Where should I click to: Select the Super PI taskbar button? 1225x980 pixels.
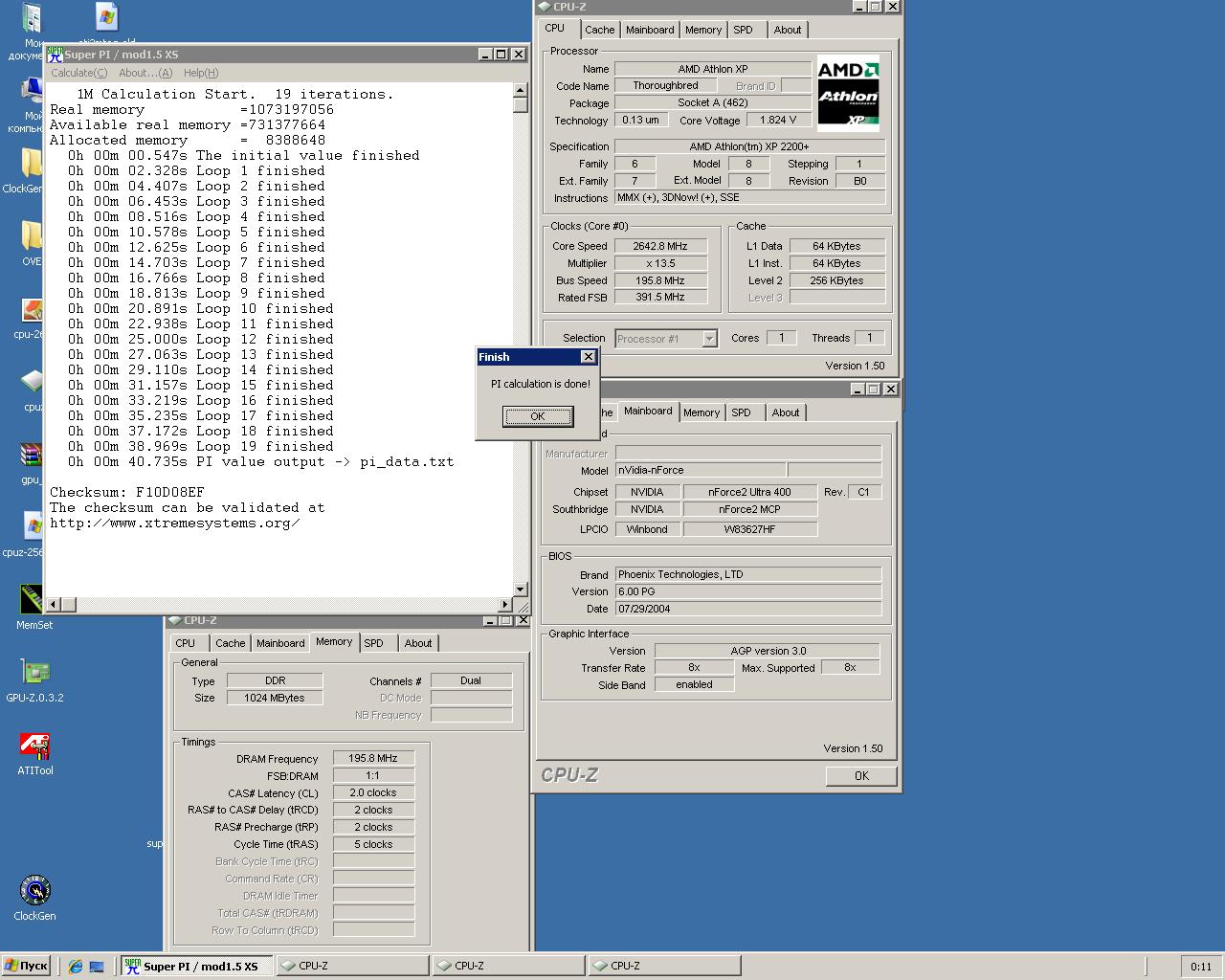coord(196,967)
